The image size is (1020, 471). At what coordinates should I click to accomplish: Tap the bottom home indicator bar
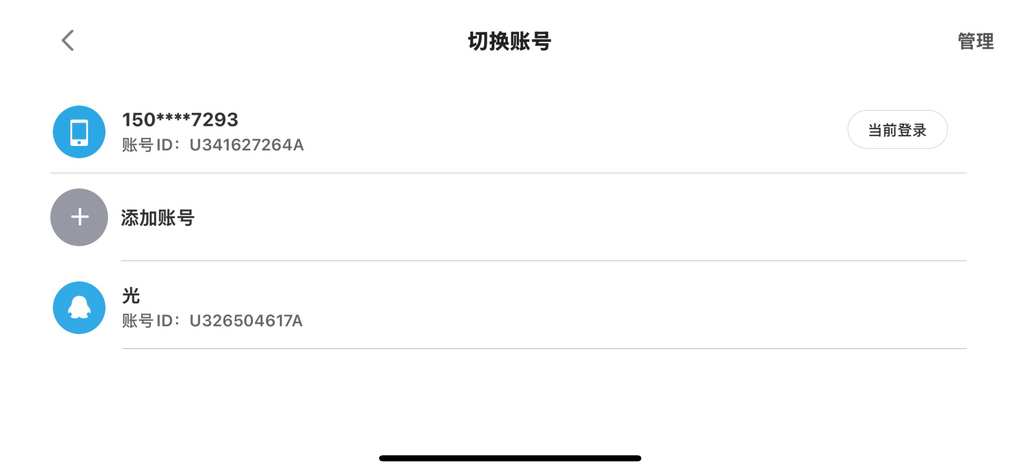tap(510, 458)
